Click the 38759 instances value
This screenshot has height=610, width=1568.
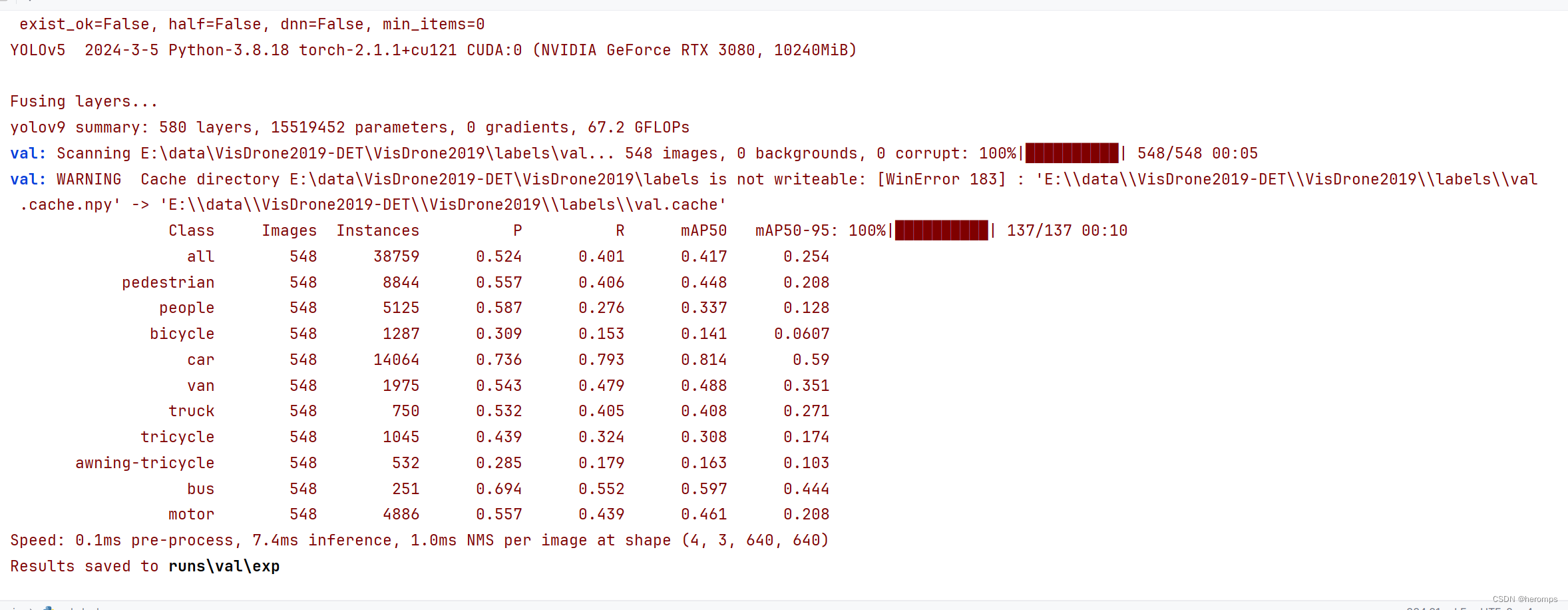396,256
